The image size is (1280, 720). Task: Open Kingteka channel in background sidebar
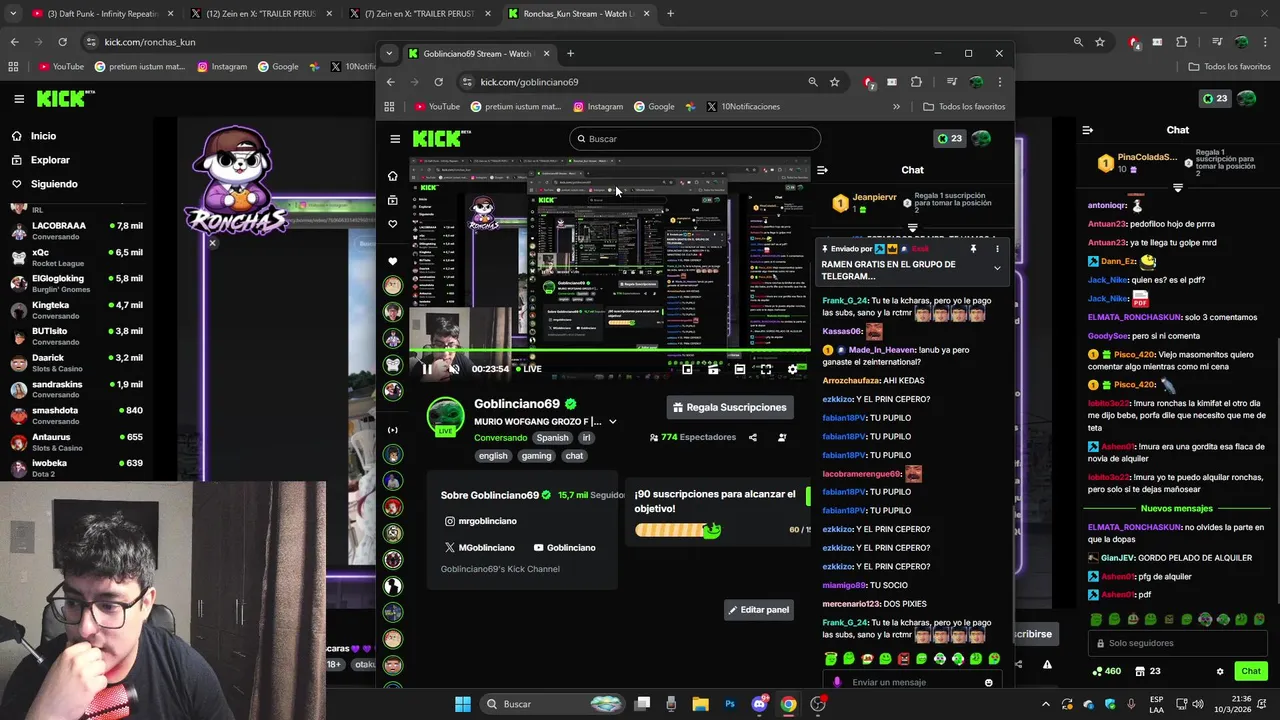point(78,310)
